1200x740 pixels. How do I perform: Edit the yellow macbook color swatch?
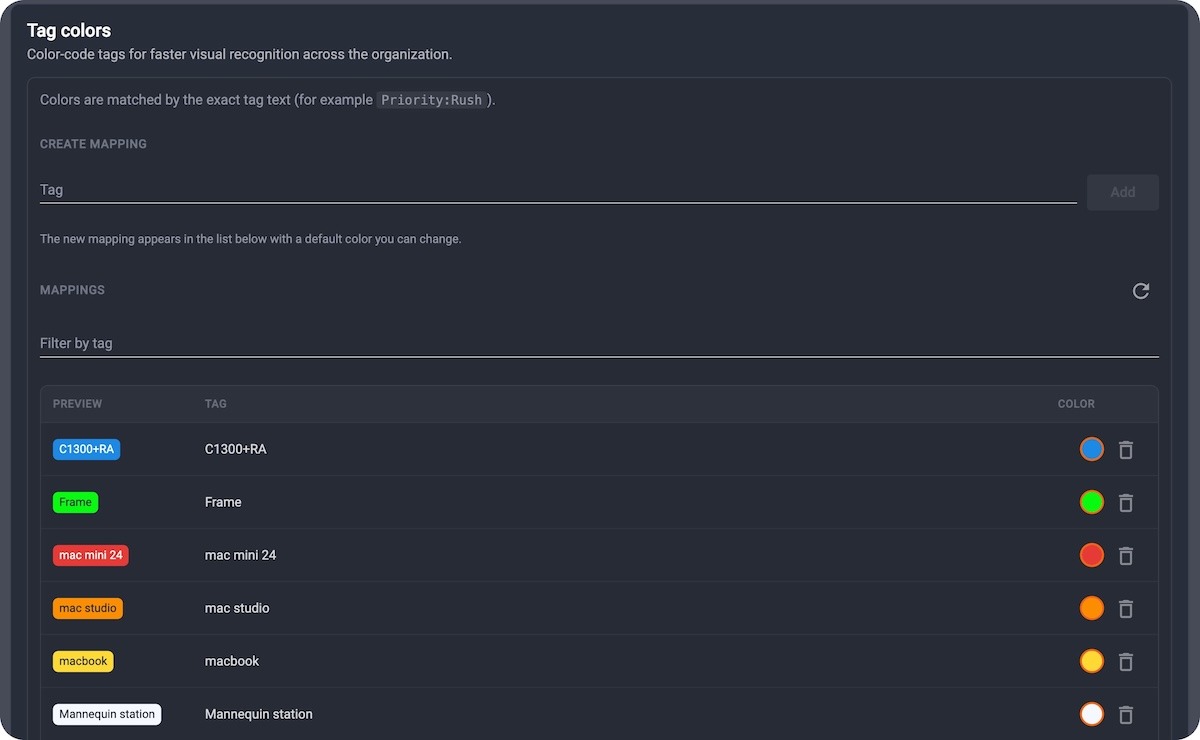[1092, 661]
